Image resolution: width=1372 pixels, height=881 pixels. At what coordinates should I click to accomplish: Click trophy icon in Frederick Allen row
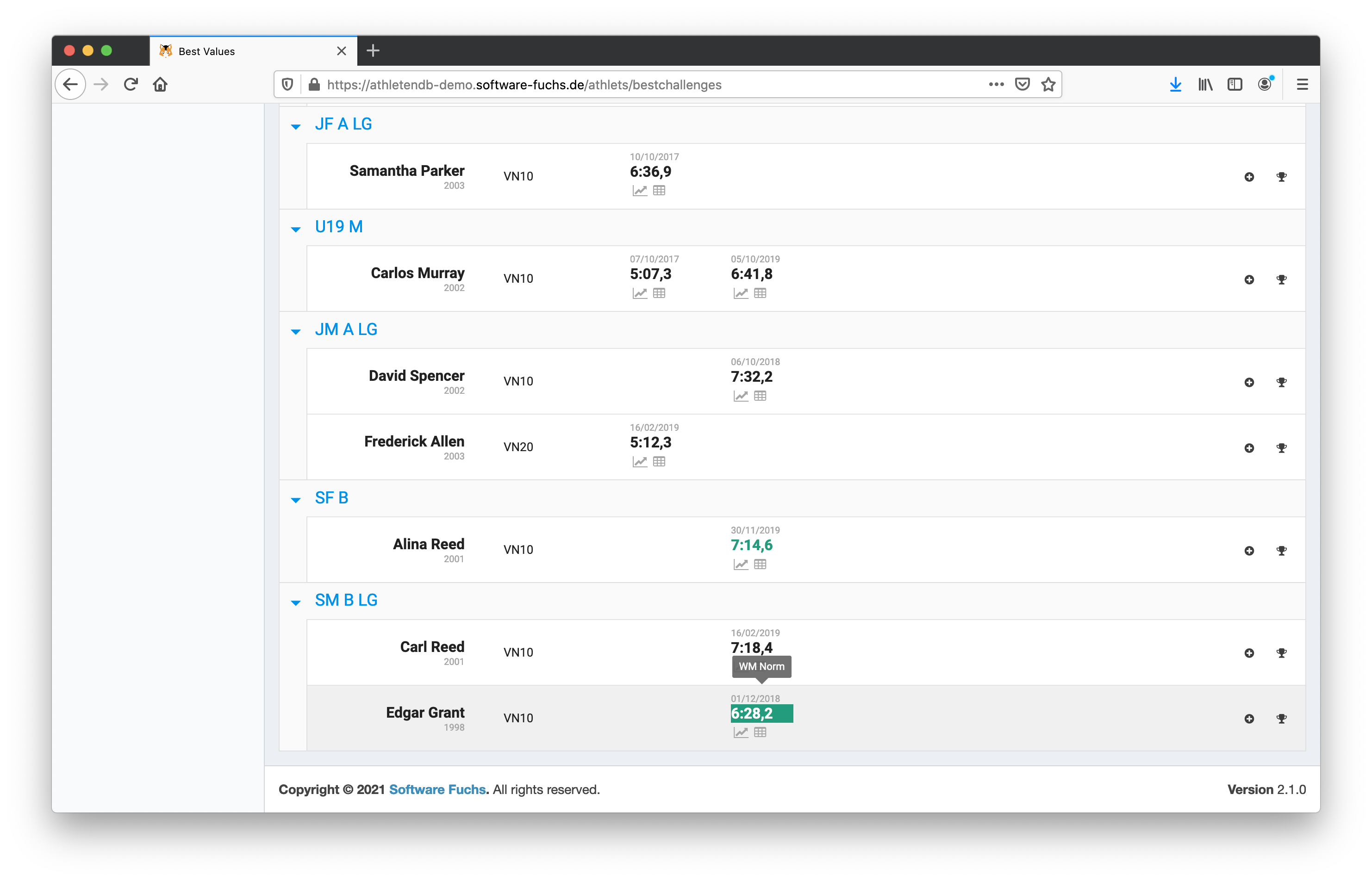pos(1282,448)
